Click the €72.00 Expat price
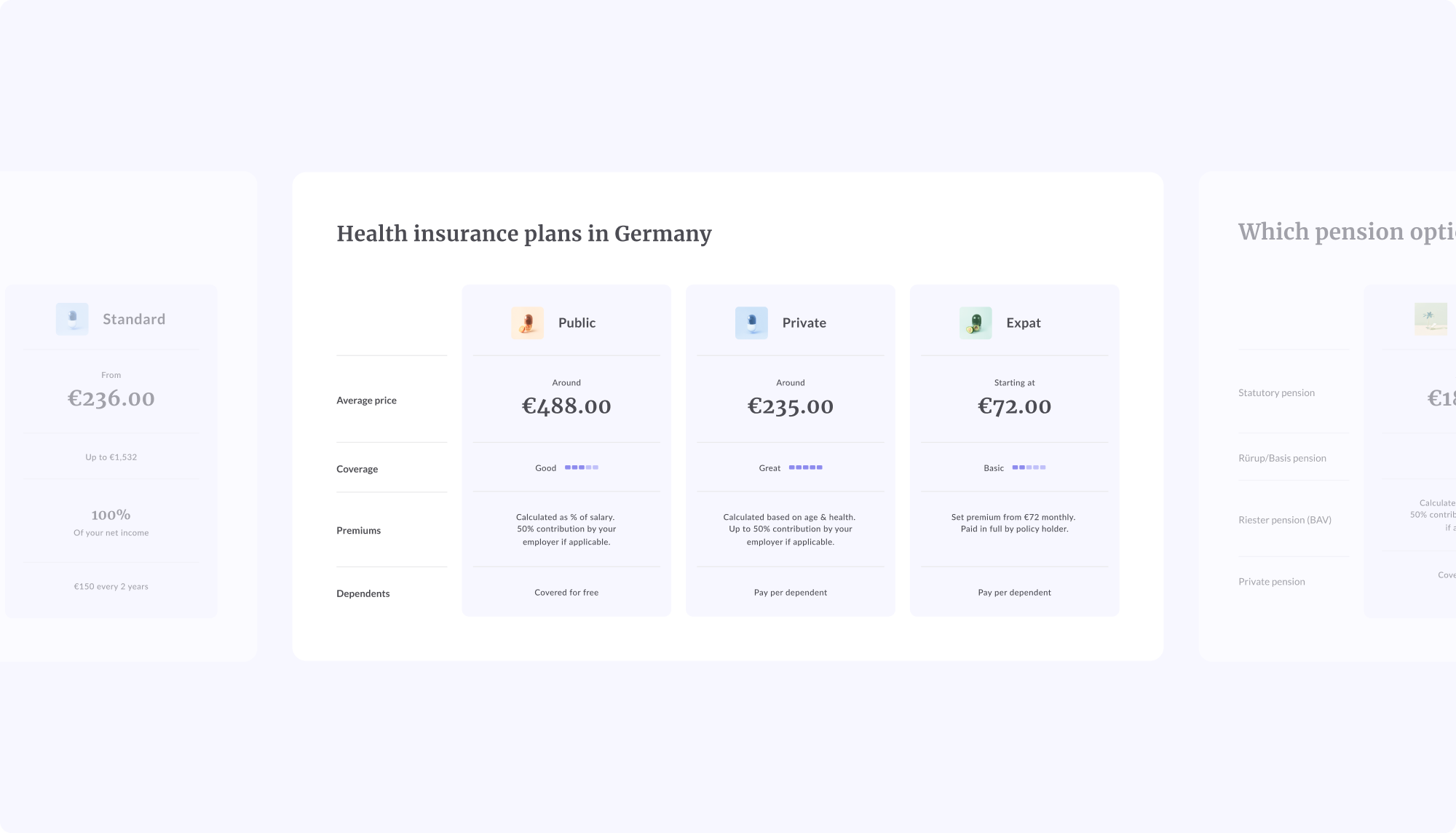 point(1014,406)
